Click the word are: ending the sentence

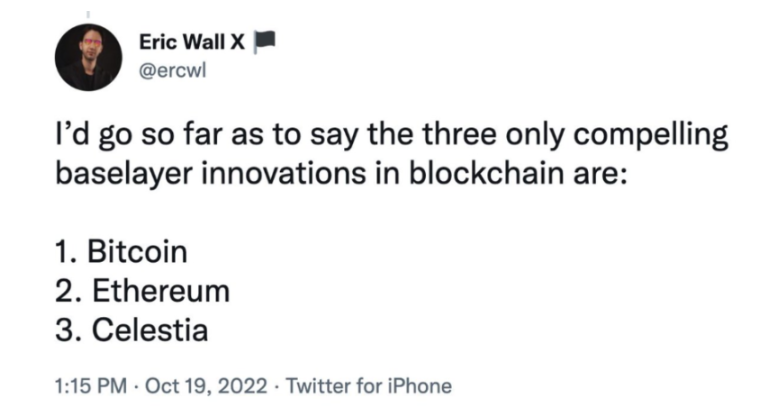click(596, 174)
